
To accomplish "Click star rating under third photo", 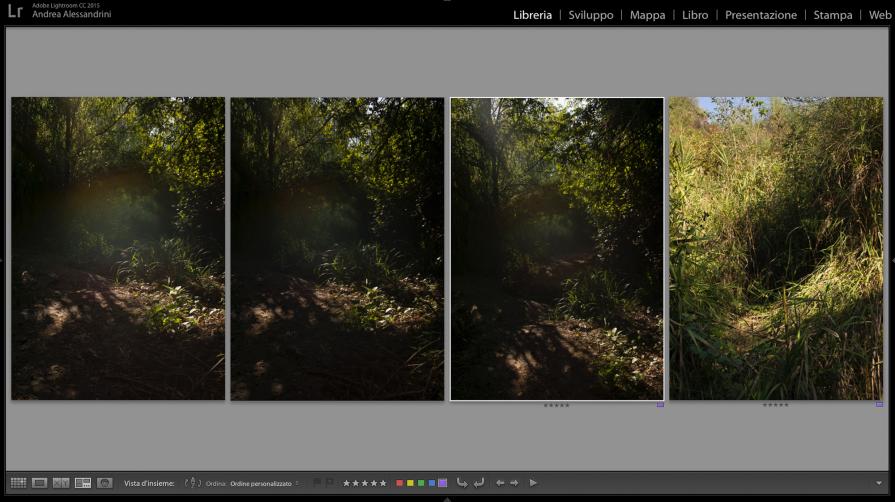I will point(557,405).
